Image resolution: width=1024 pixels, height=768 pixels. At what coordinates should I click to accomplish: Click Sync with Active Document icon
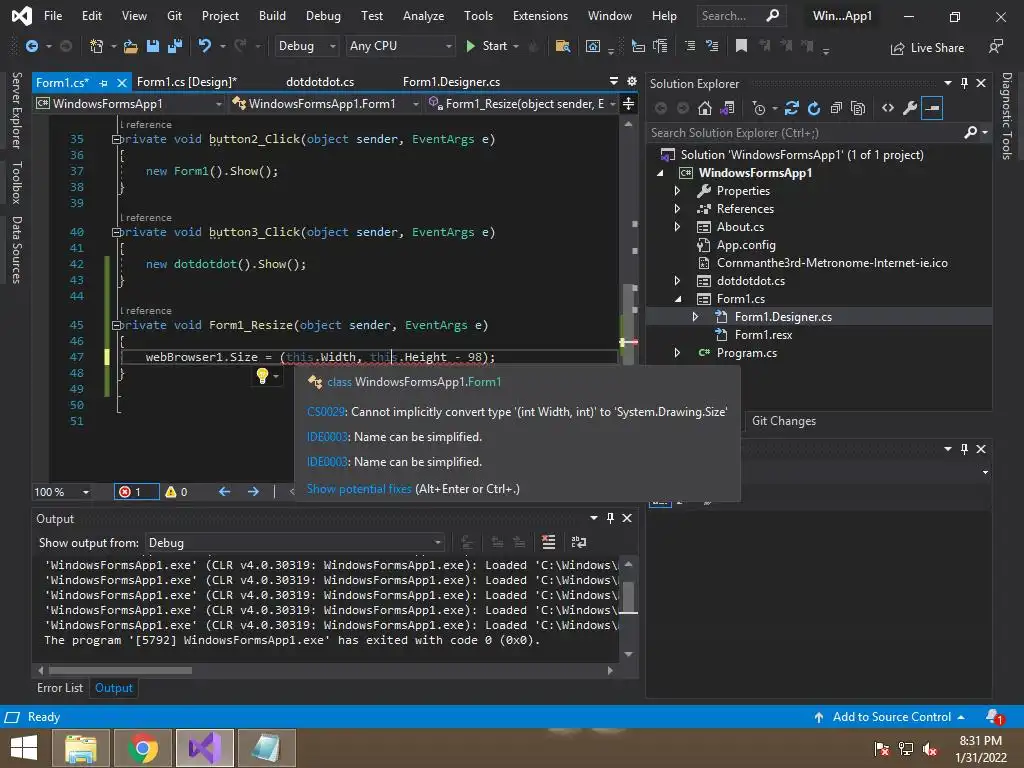point(792,108)
